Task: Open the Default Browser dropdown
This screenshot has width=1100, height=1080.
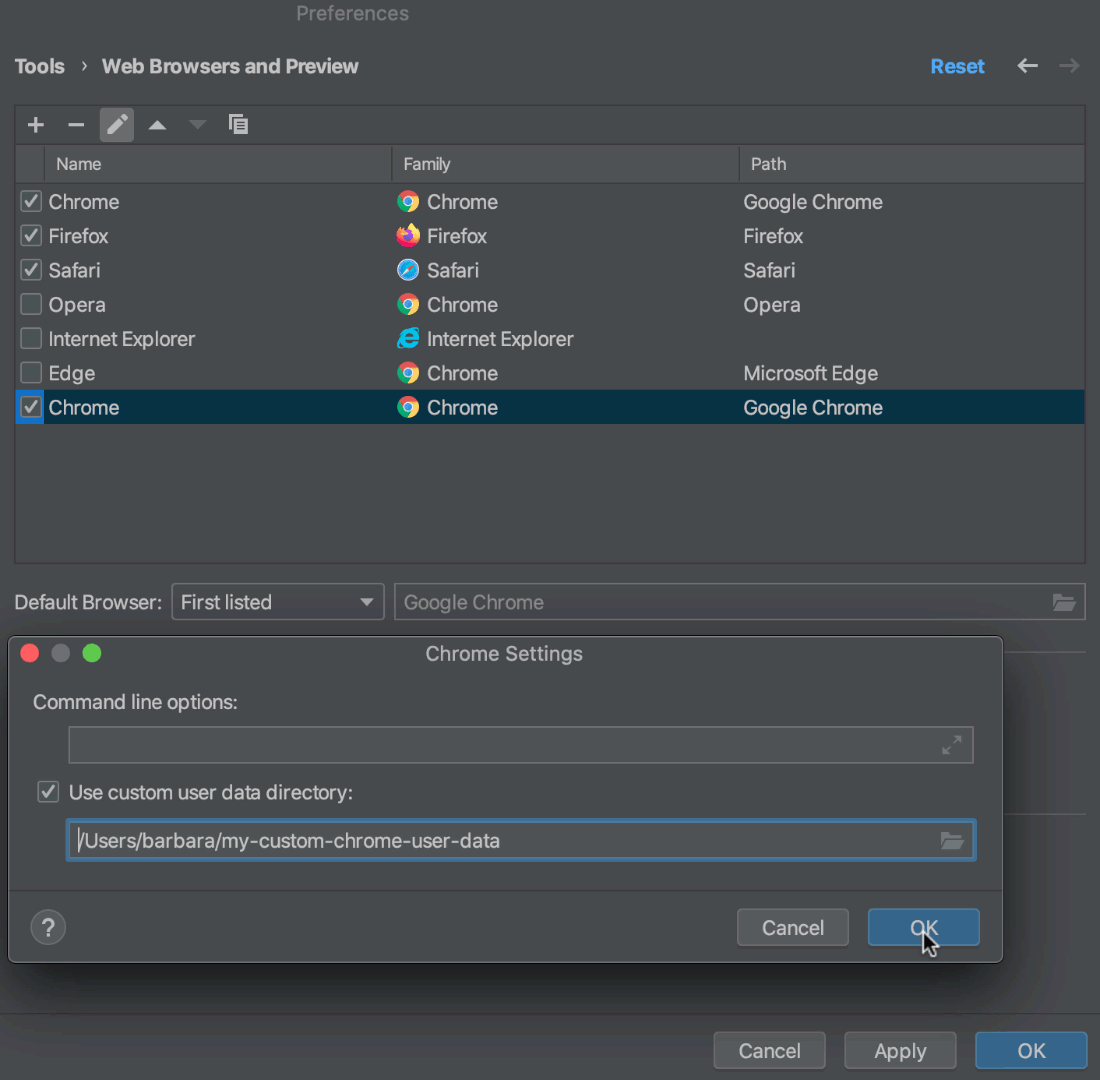Action: pos(277,601)
